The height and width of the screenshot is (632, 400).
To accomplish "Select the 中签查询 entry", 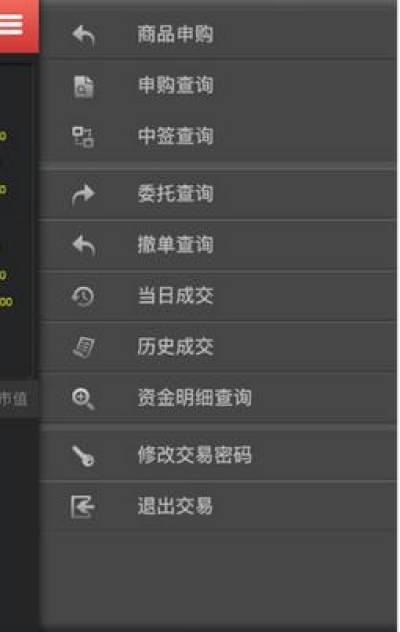I will (x=219, y=136).
